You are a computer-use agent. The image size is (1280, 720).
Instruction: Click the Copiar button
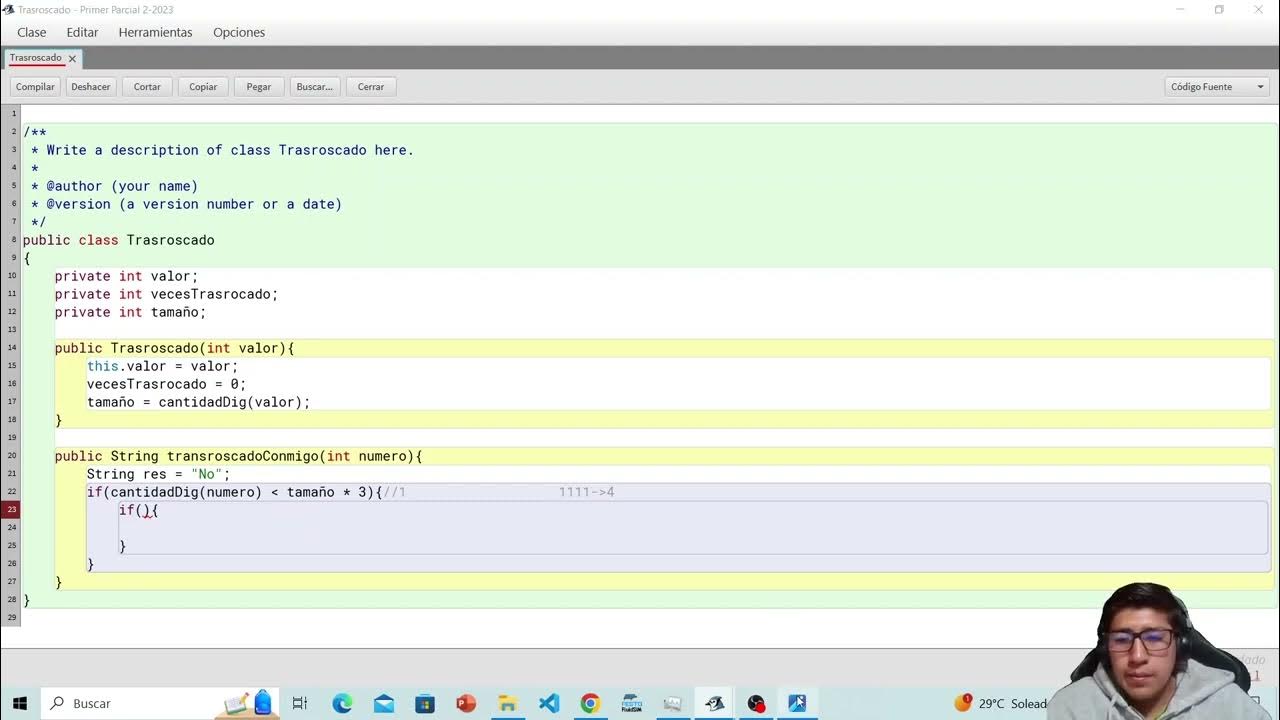tap(203, 87)
